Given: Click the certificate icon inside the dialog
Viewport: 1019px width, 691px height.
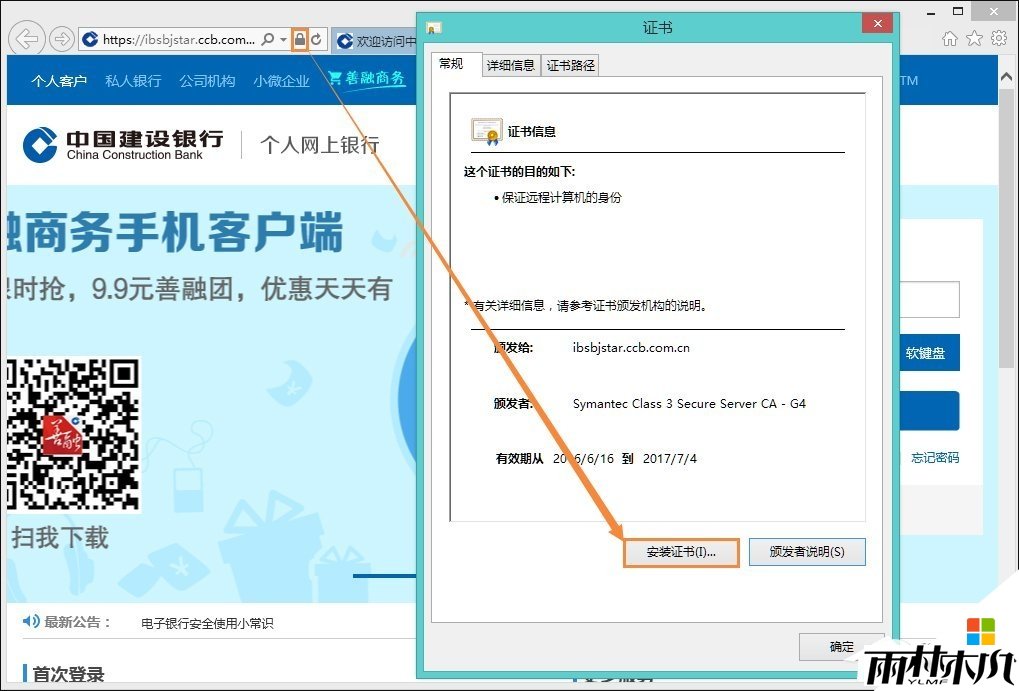Looking at the screenshot, I should (x=486, y=131).
